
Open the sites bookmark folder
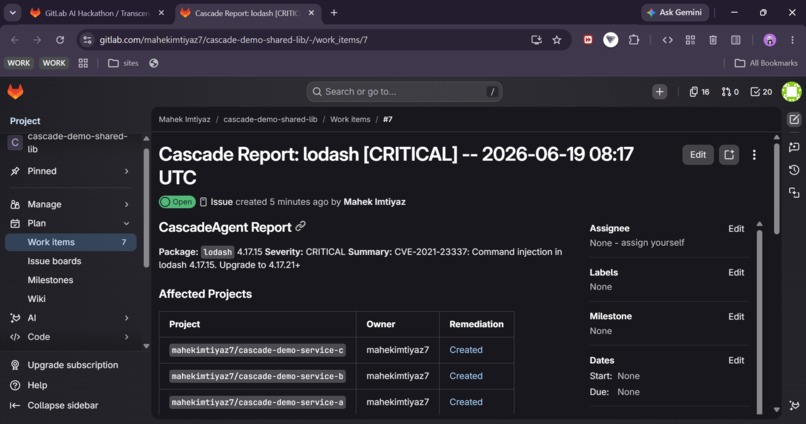point(123,63)
